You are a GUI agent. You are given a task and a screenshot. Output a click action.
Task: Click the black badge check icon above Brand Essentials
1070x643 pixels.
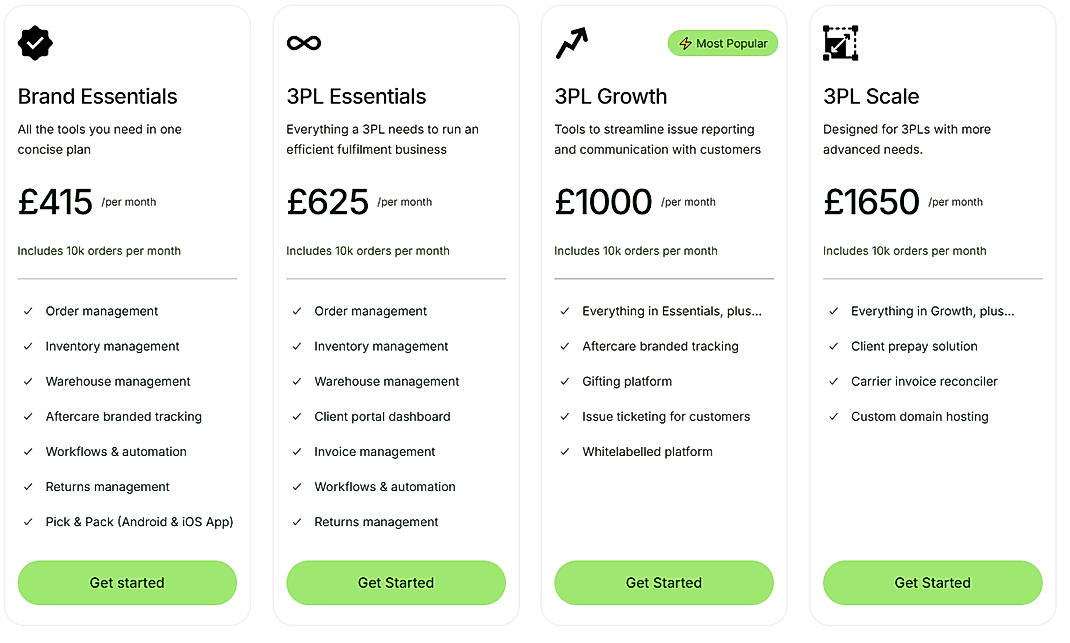pos(35,43)
